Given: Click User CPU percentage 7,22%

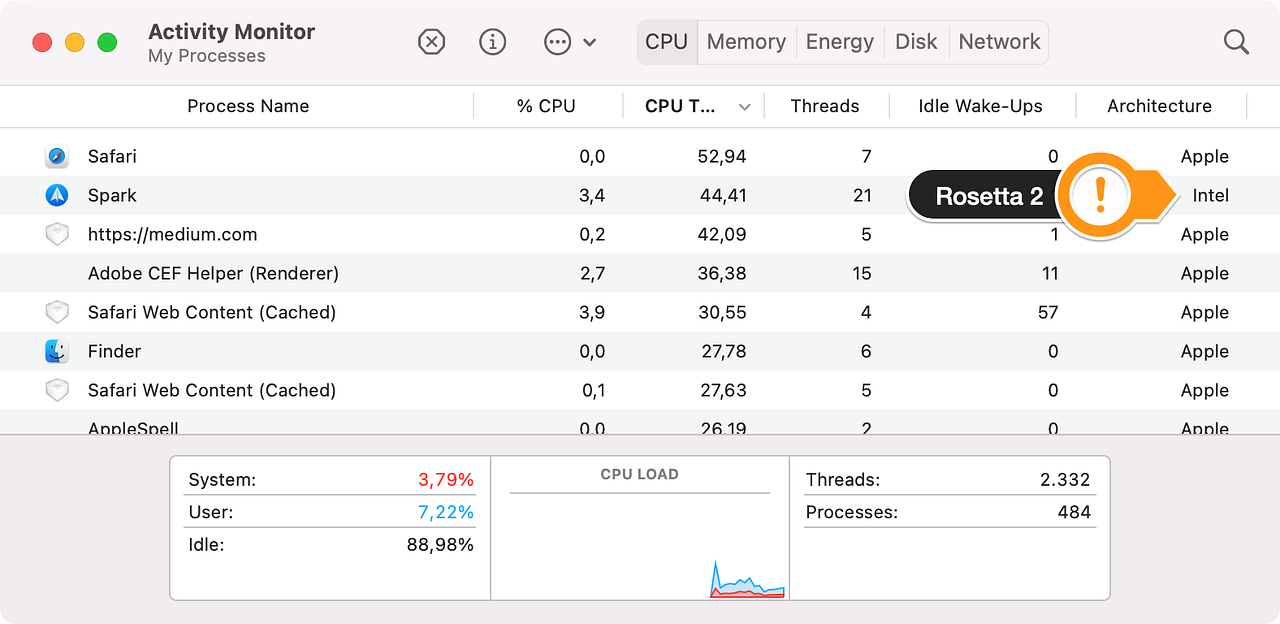Looking at the screenshot, I should point(446,513).
